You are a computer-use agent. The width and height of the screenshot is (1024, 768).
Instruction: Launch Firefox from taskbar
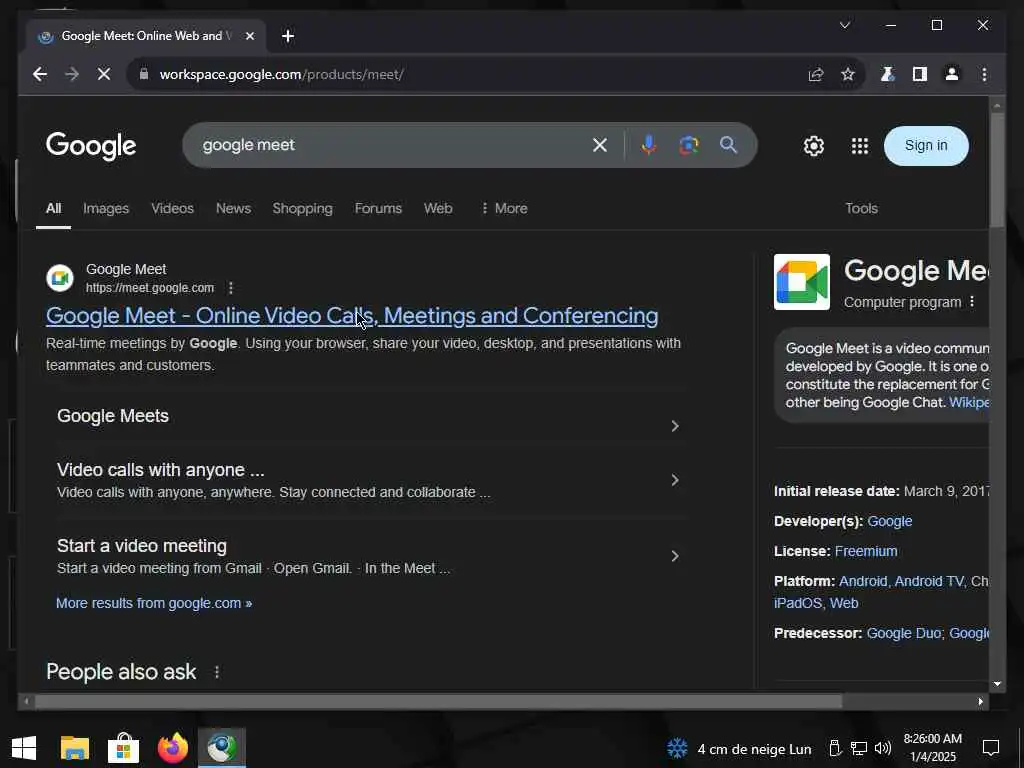172,748
